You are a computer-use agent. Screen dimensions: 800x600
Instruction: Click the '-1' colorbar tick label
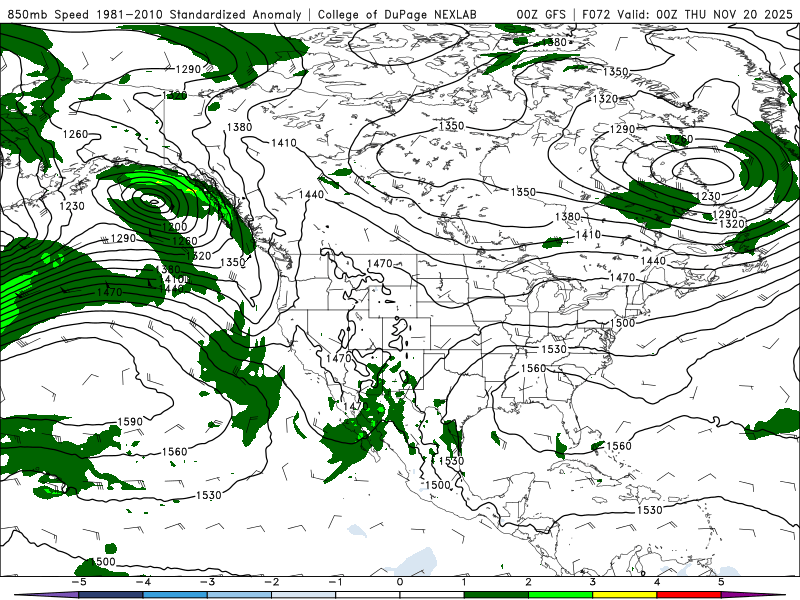point(336,582)
